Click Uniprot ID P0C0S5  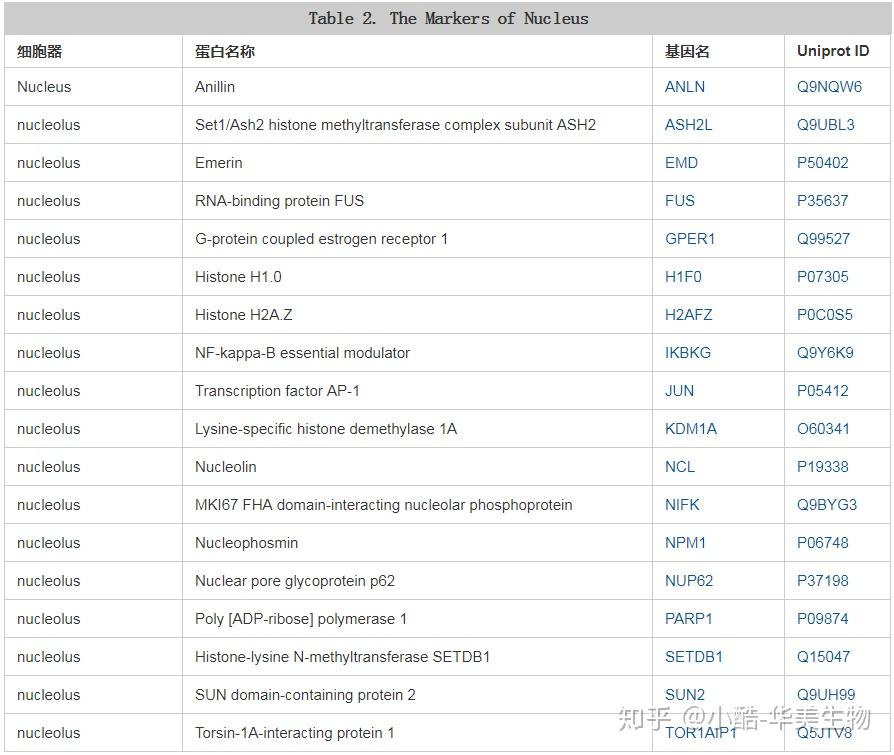(825, 315)
